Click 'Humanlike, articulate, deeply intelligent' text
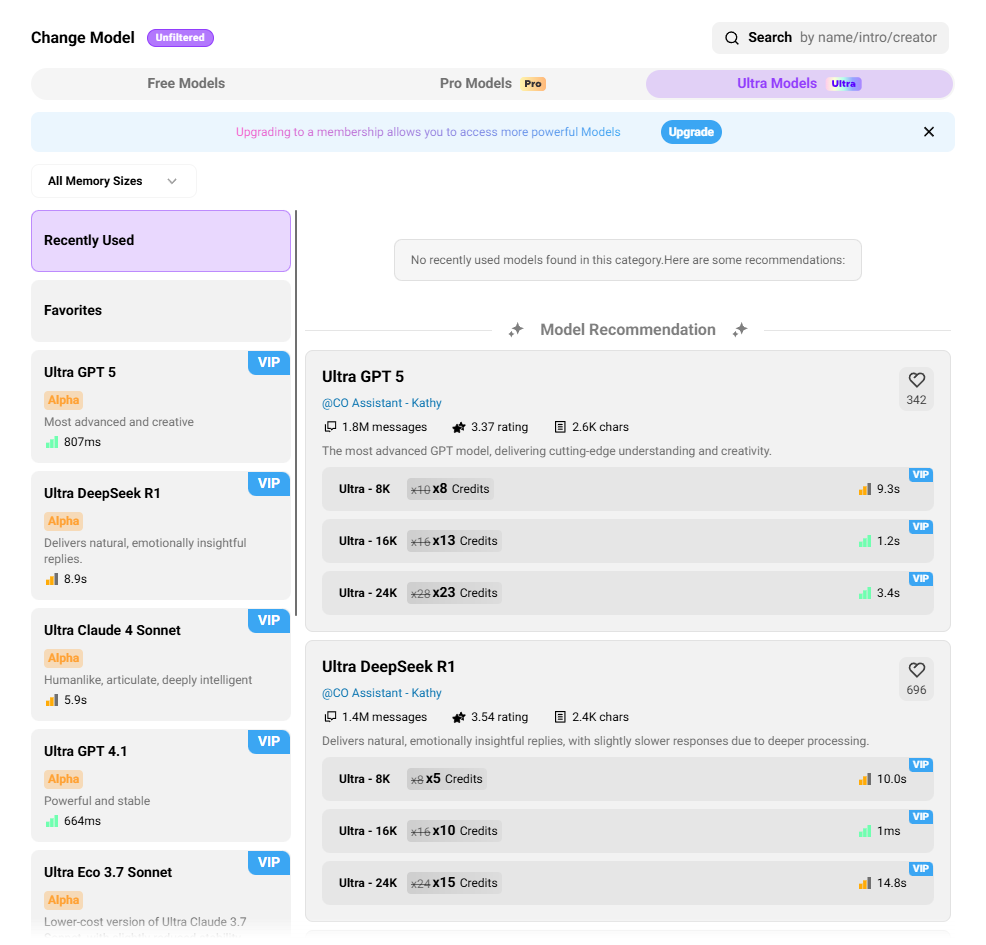Image resolution: width=986 pixels, height=945 pixels. click(x=148, y=680)
